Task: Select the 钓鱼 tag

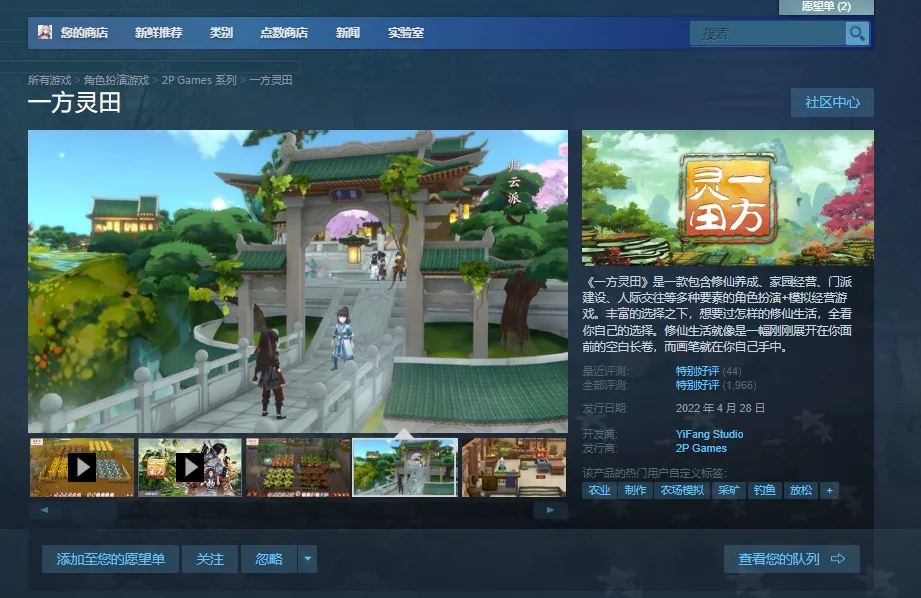Action: point(765,491)
